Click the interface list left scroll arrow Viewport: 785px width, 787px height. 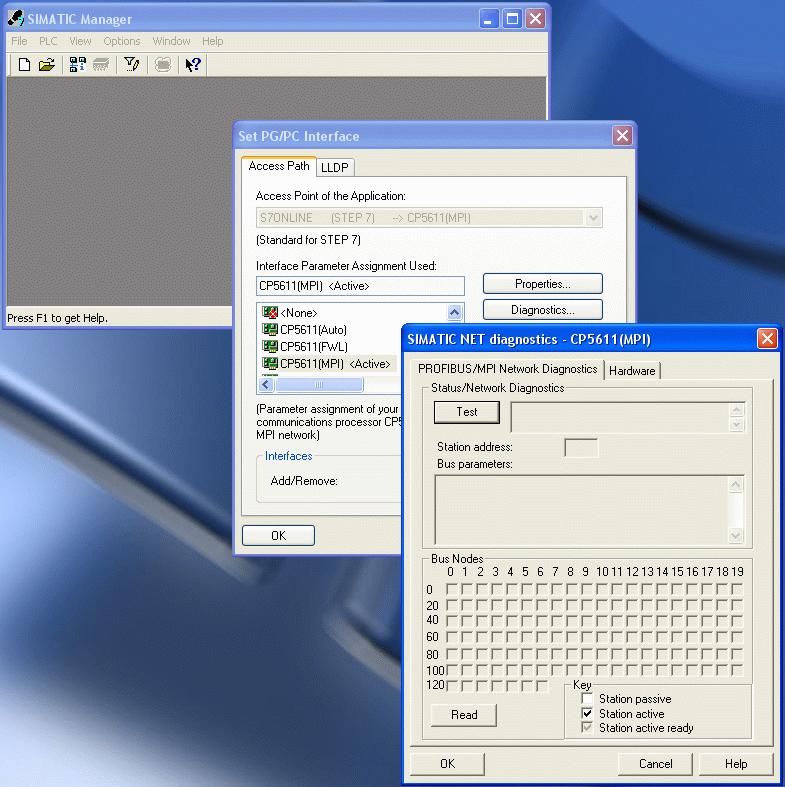pos(266,385)
